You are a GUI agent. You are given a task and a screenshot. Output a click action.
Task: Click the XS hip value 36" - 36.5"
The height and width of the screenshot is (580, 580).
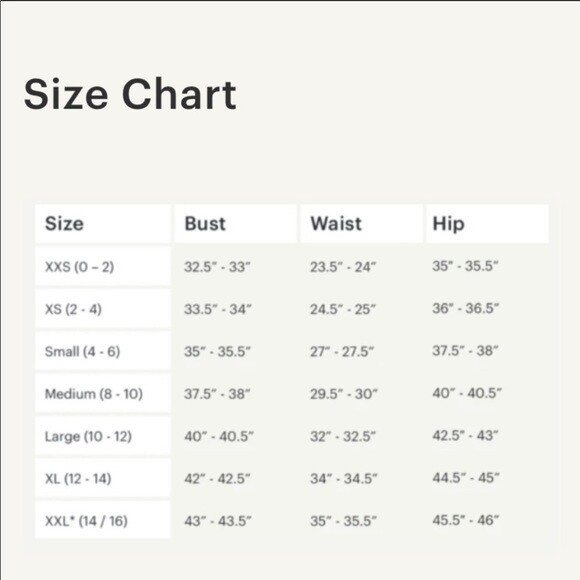466,308
